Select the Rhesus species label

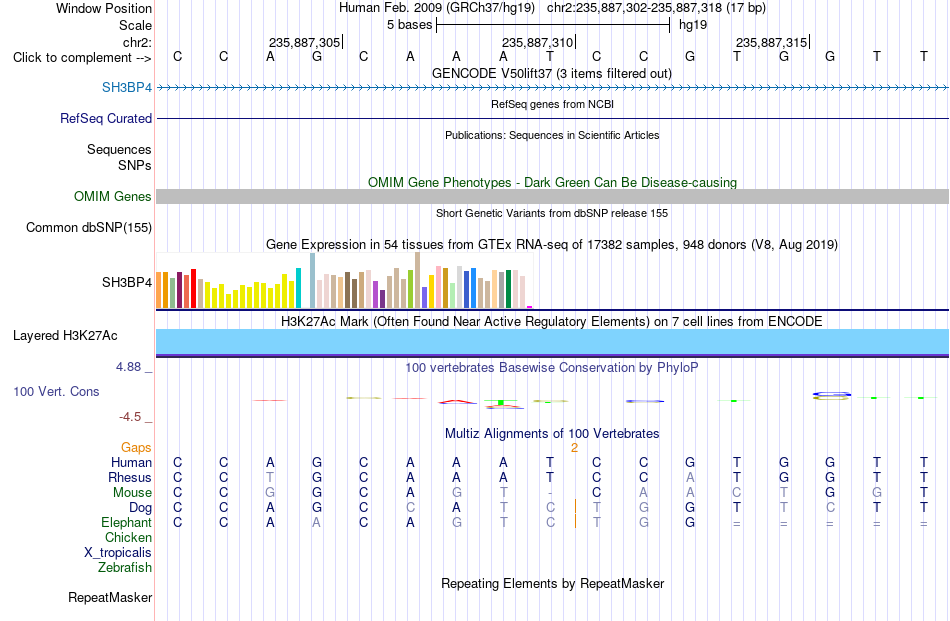coord(130,477)
